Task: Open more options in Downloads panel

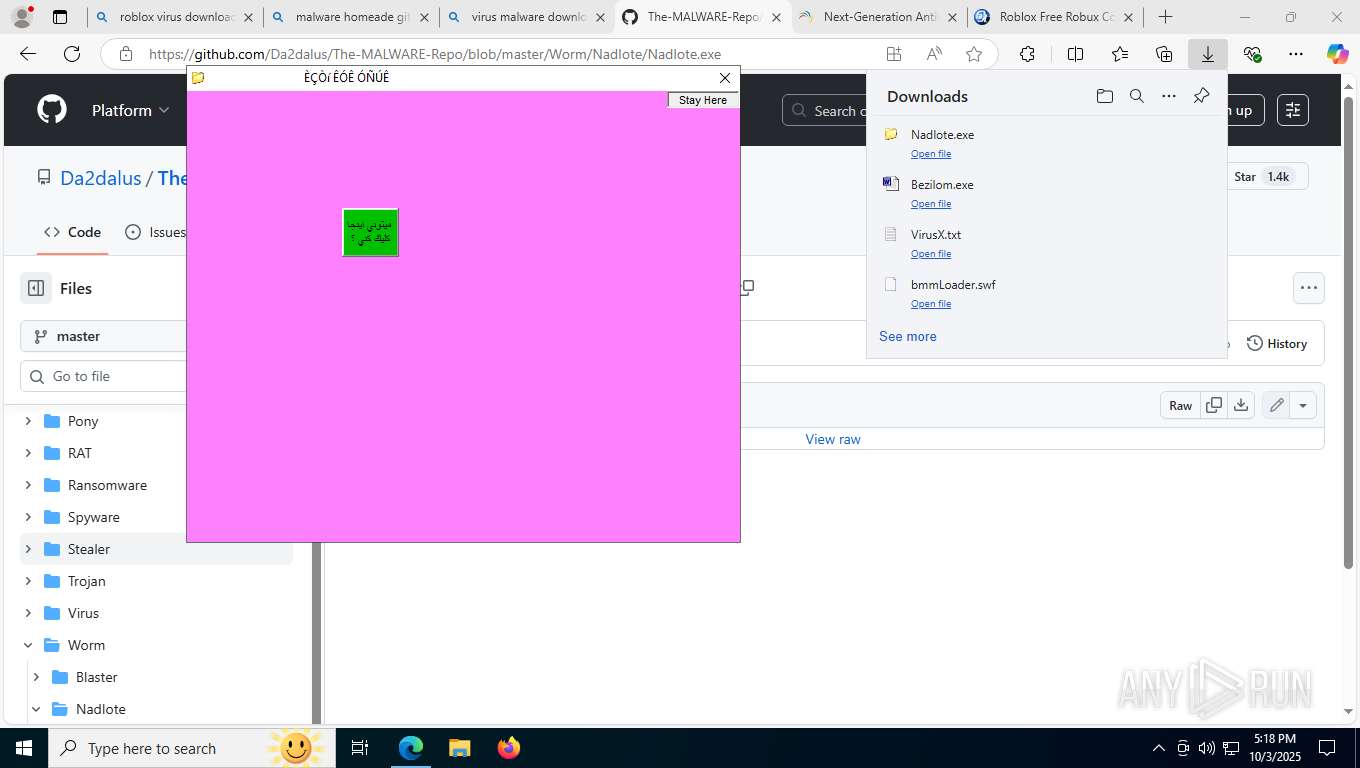Action: 1169,96
